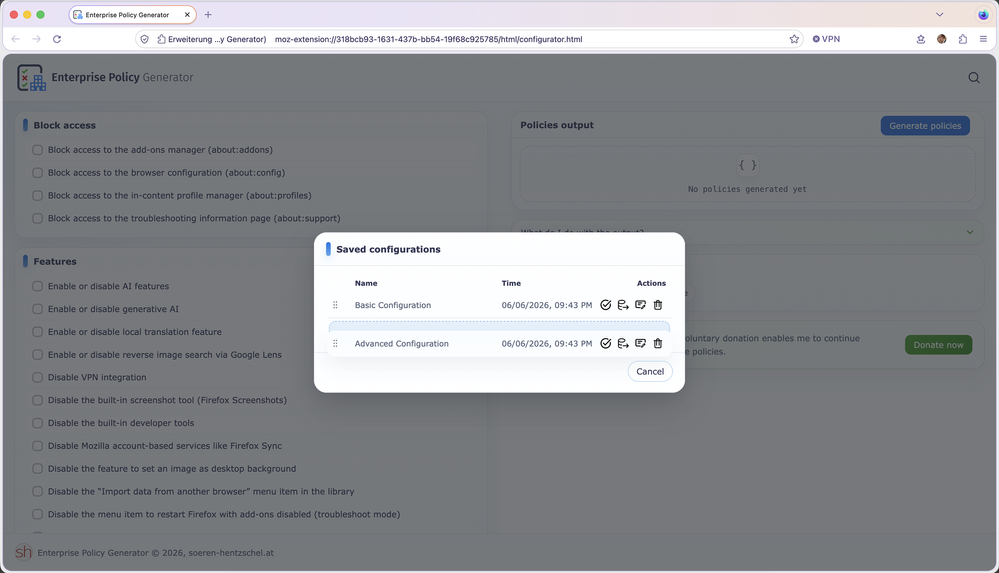Open the VPN toolbar button
The image size is (999, 573).
(826, 39)
